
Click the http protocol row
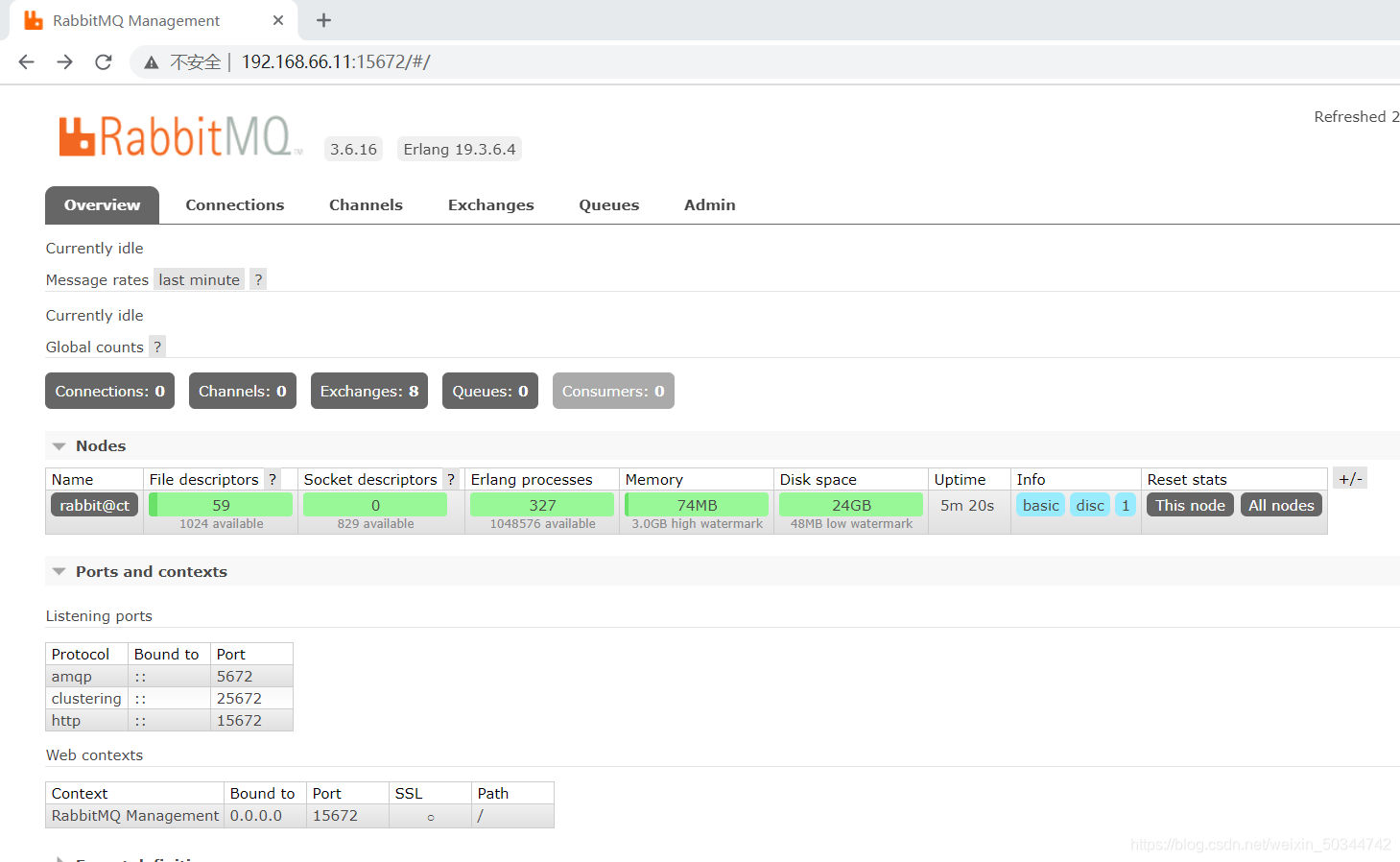pyautogui.click(x=169, y=721)
